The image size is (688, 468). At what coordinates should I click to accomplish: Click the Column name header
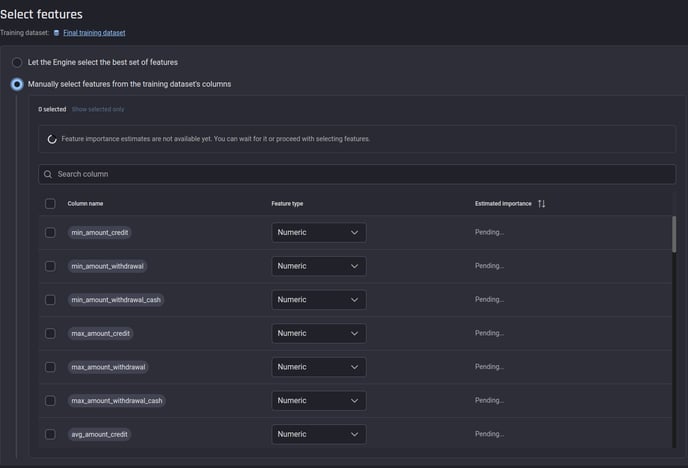tap(85, 204)
